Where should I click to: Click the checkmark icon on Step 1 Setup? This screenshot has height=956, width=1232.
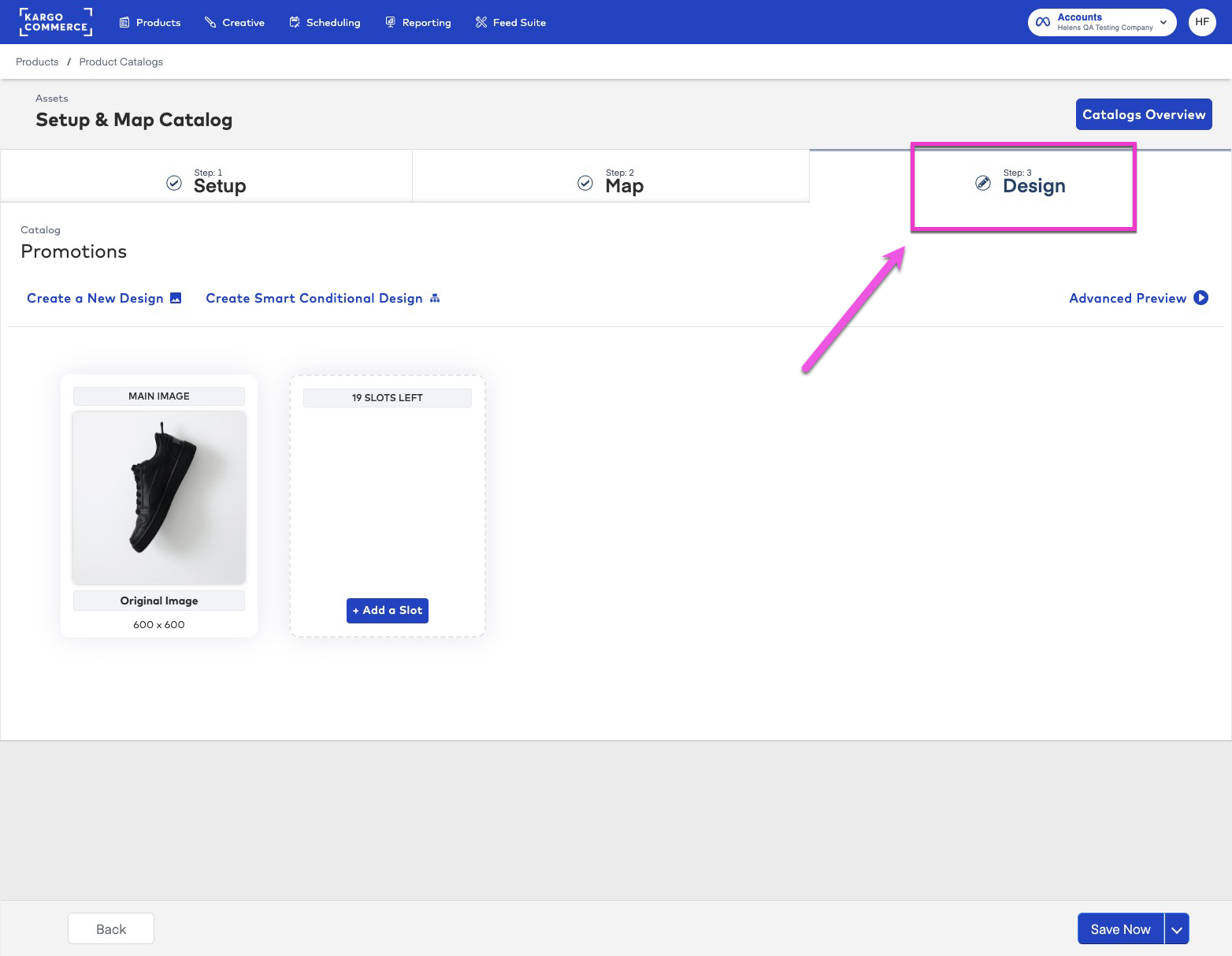(x=173, y=182)
